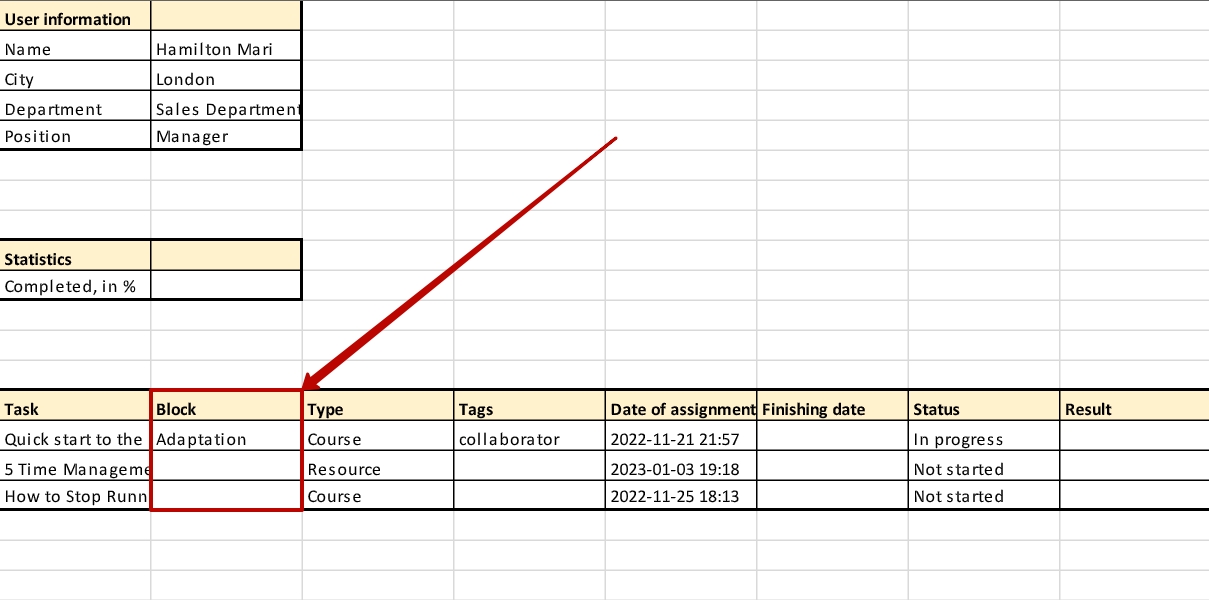This screenshot has height=600, width=1209.
Task: Select the "Hamilton Mari" name value
Action: pyautogui.click(x=226, y=48)
